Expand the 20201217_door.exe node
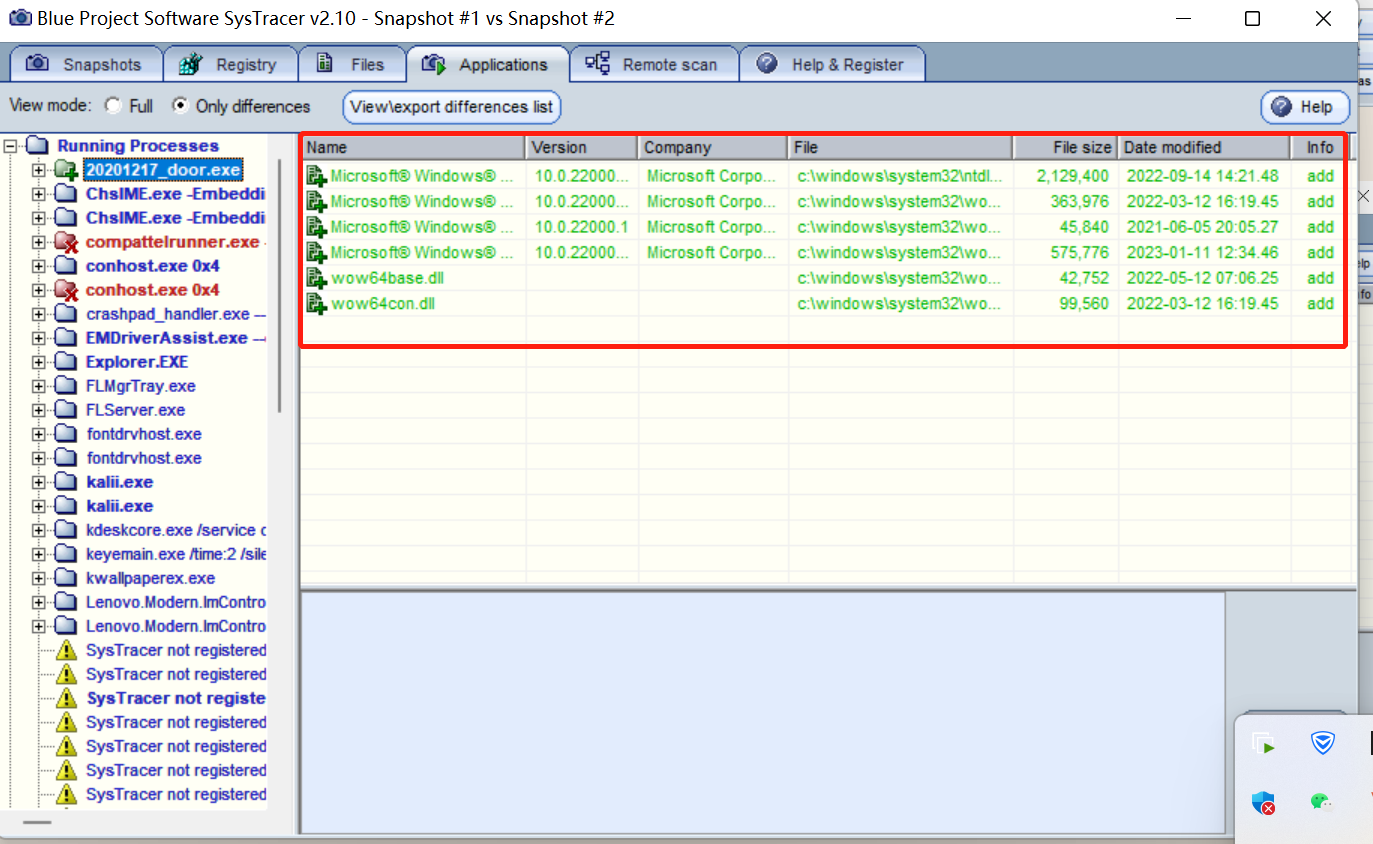 pos(39,170)
